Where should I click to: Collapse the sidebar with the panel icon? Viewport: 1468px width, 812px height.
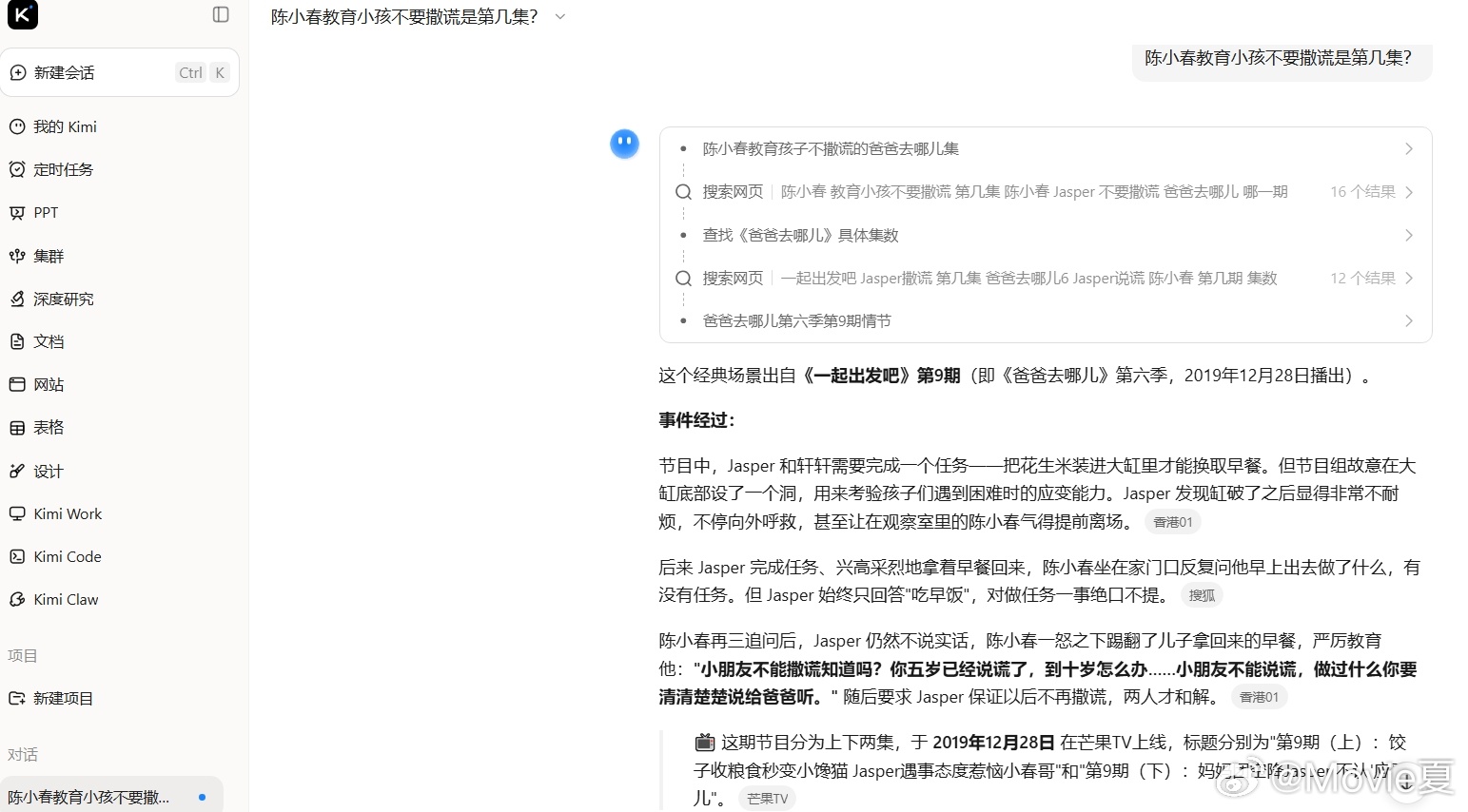point(221,14)
